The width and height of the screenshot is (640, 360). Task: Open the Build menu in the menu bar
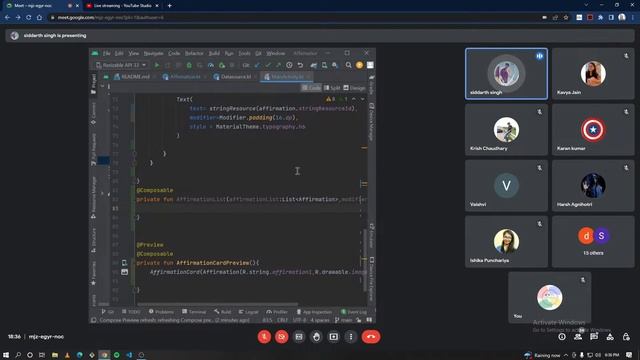click(x=214, y=53)
